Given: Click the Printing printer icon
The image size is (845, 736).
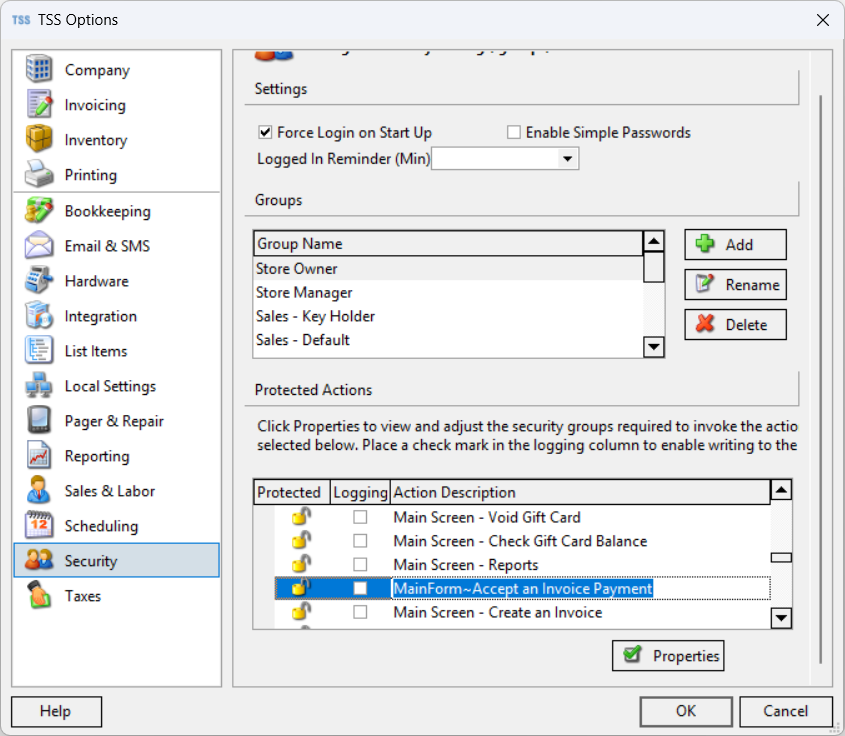Looking at the screenshot, I should 39,175.
